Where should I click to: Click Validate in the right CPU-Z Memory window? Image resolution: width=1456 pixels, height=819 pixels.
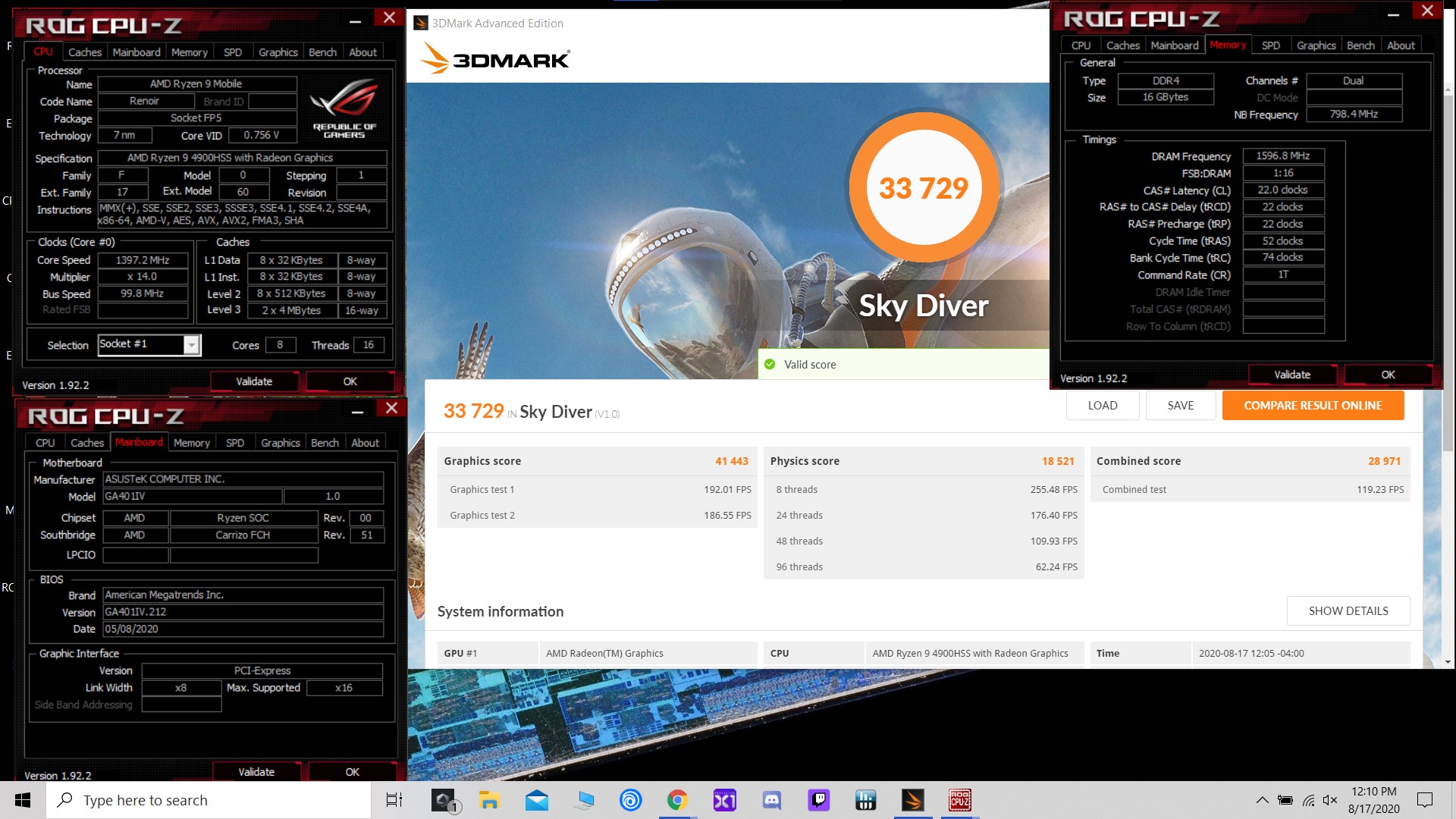coord(1292,375)
